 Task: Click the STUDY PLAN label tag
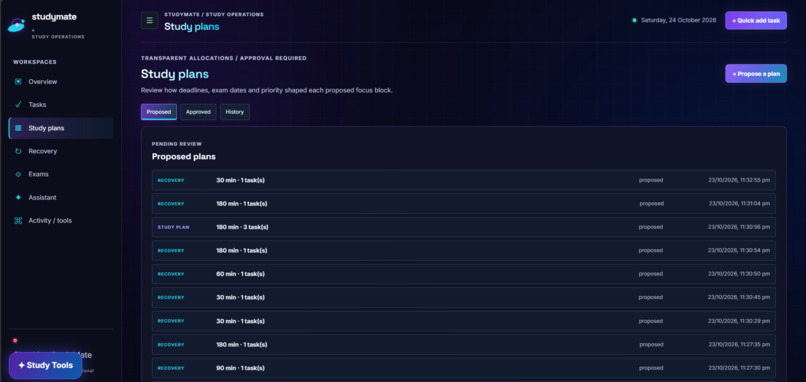(x=173, y=227)
